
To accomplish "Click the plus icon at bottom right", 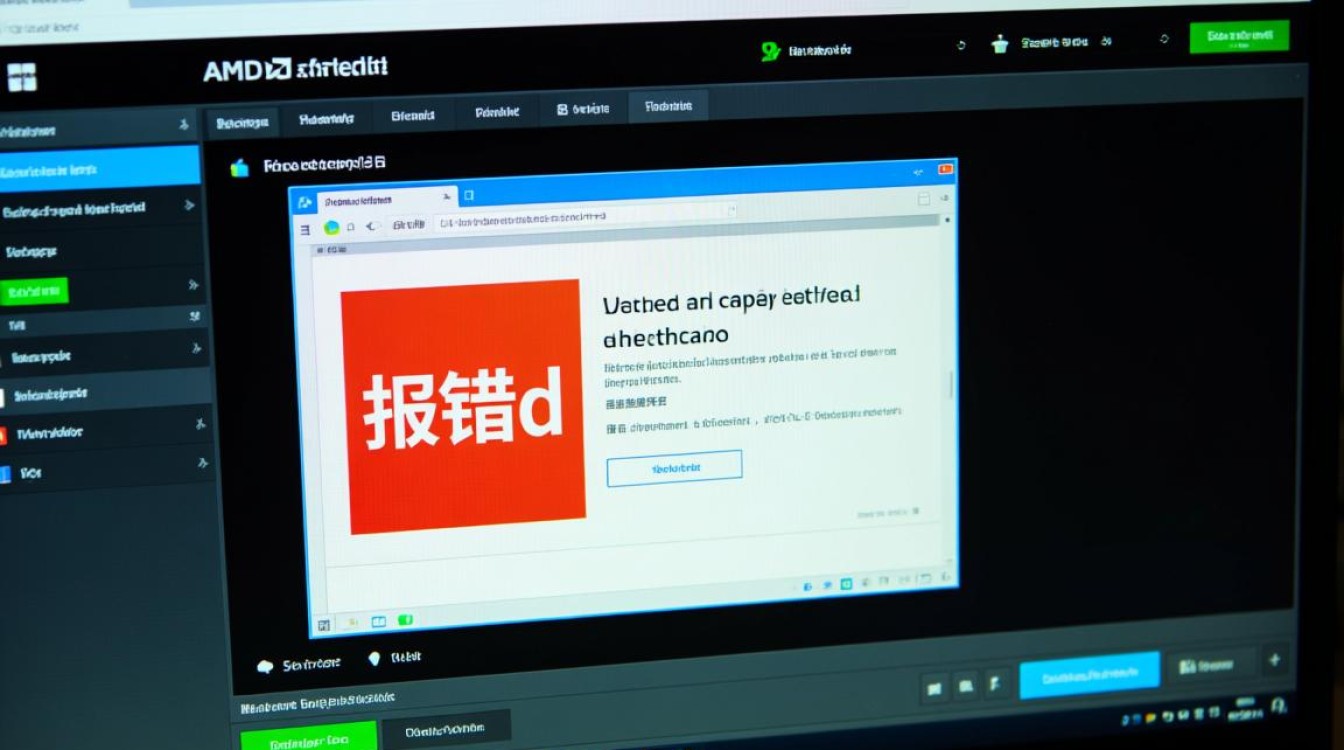I will (1274, 660).
